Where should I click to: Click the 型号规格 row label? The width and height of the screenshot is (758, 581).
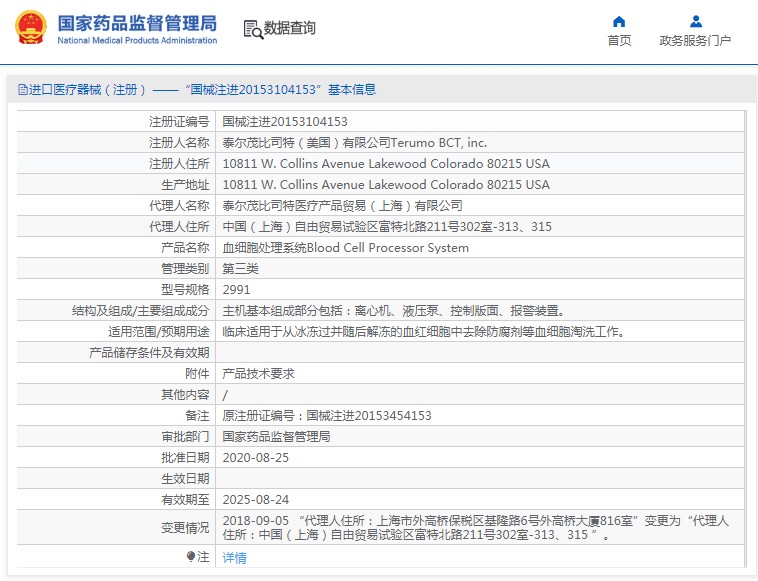coord(185,290)
